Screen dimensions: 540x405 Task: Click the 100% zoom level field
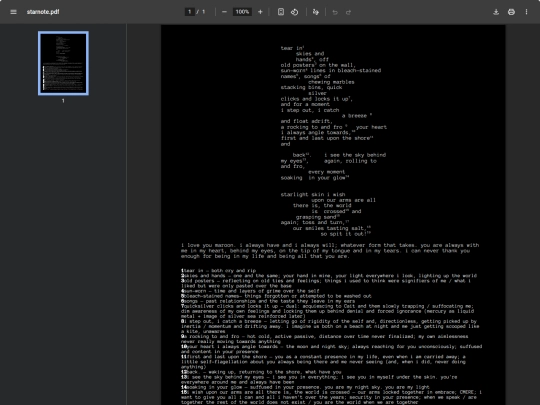point(242,12)
